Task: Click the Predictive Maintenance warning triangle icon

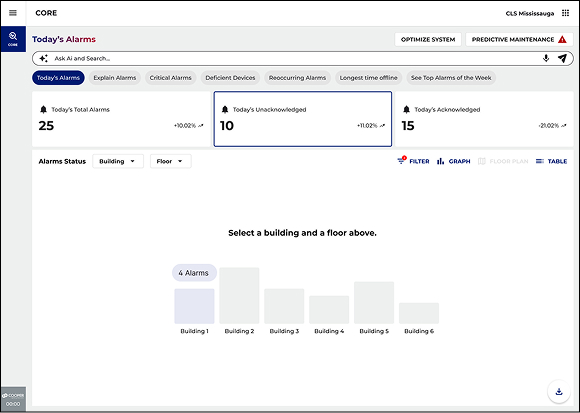Action: (562, 39)
